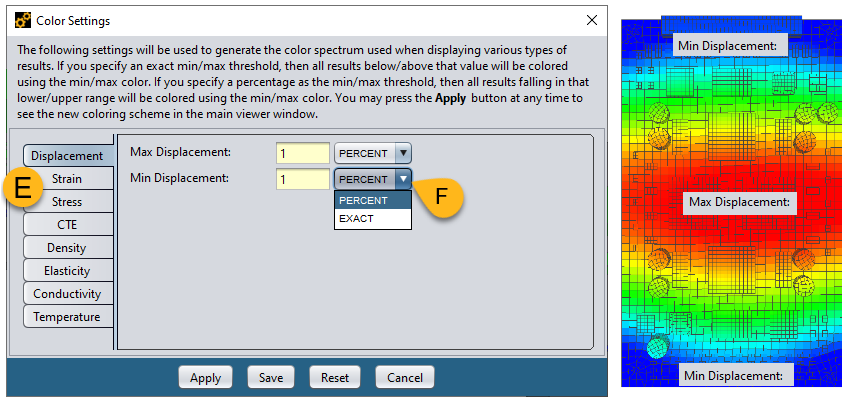The image size is (849, 407).
Task: Select the Stress tab
Action: [67, 202]
